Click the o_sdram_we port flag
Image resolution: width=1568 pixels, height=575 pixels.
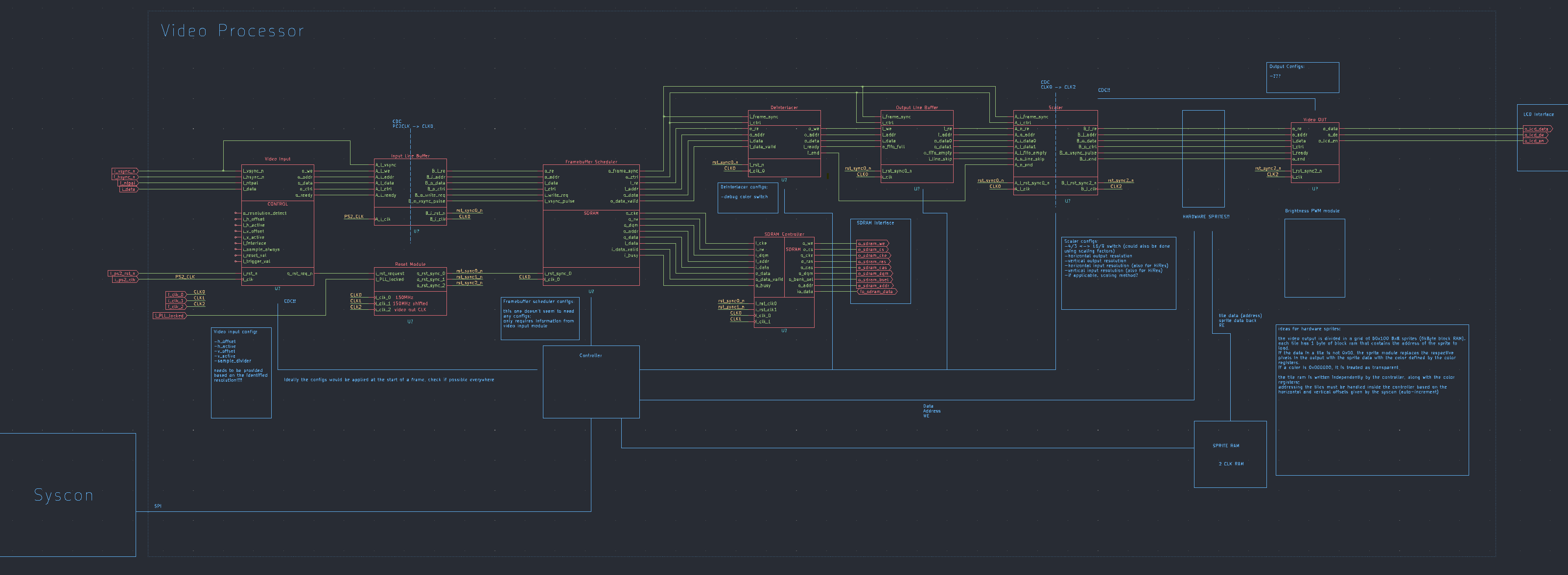pos(872,243)
